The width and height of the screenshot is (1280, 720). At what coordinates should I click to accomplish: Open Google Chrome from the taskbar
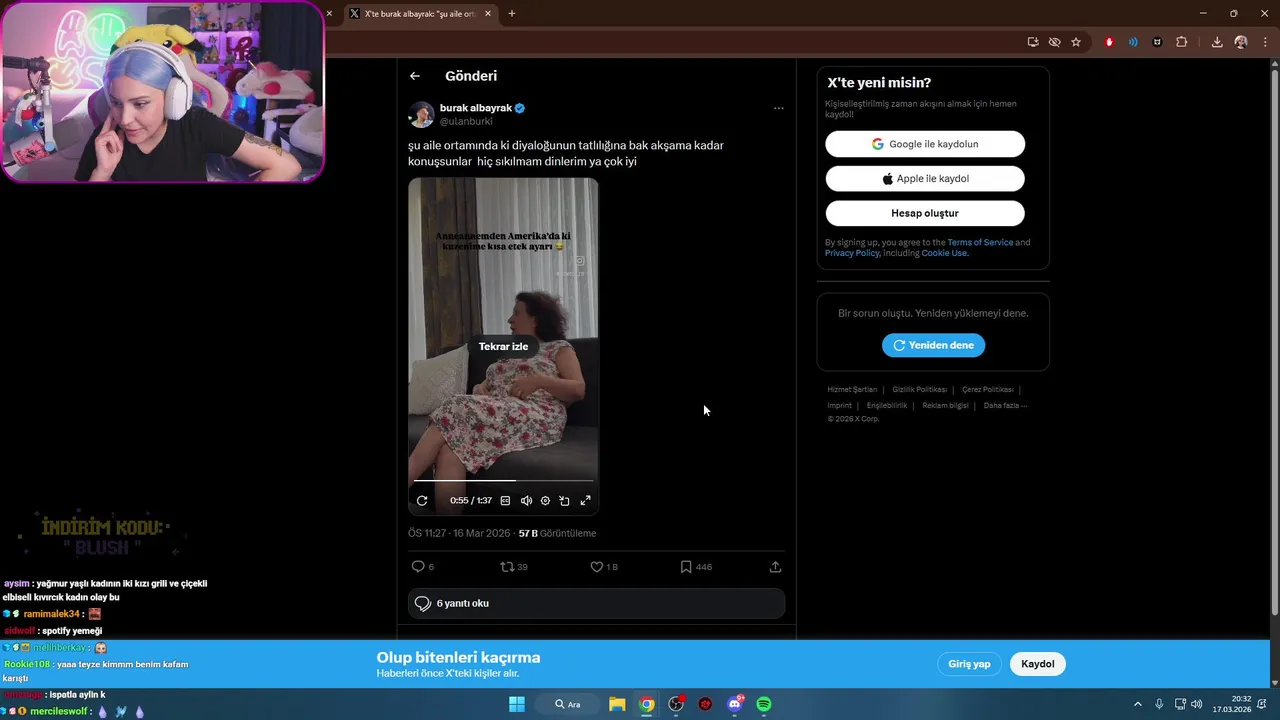pos(647,704)
